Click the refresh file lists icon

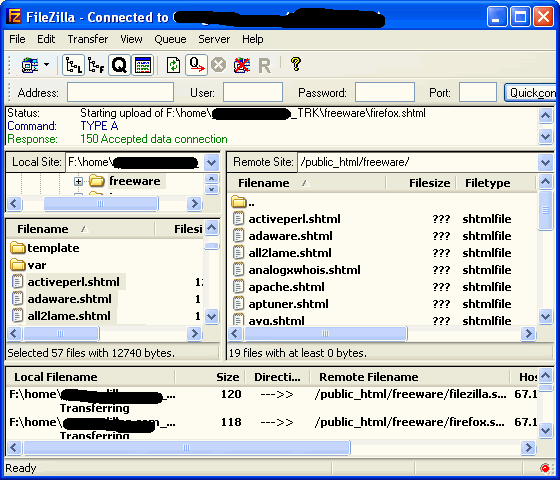tap(173, 65)
